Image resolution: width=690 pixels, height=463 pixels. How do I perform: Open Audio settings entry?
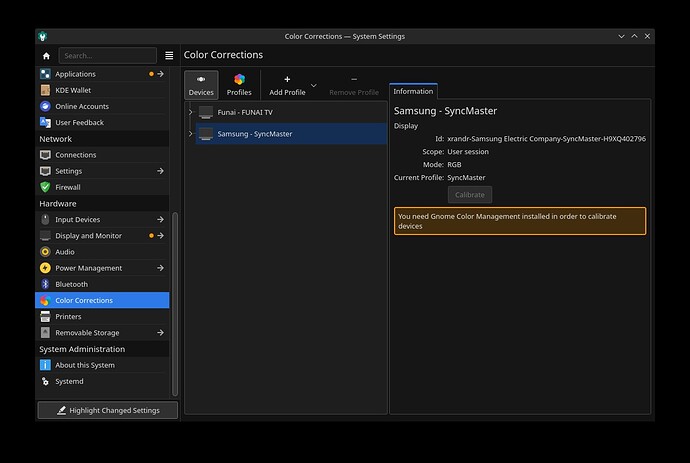(102, 252)
